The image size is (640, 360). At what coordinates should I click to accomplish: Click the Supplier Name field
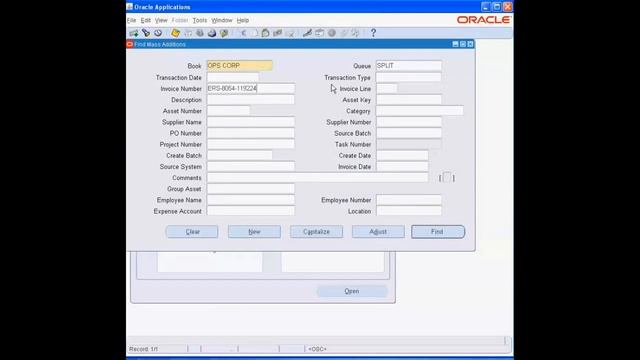pos(251,122)
